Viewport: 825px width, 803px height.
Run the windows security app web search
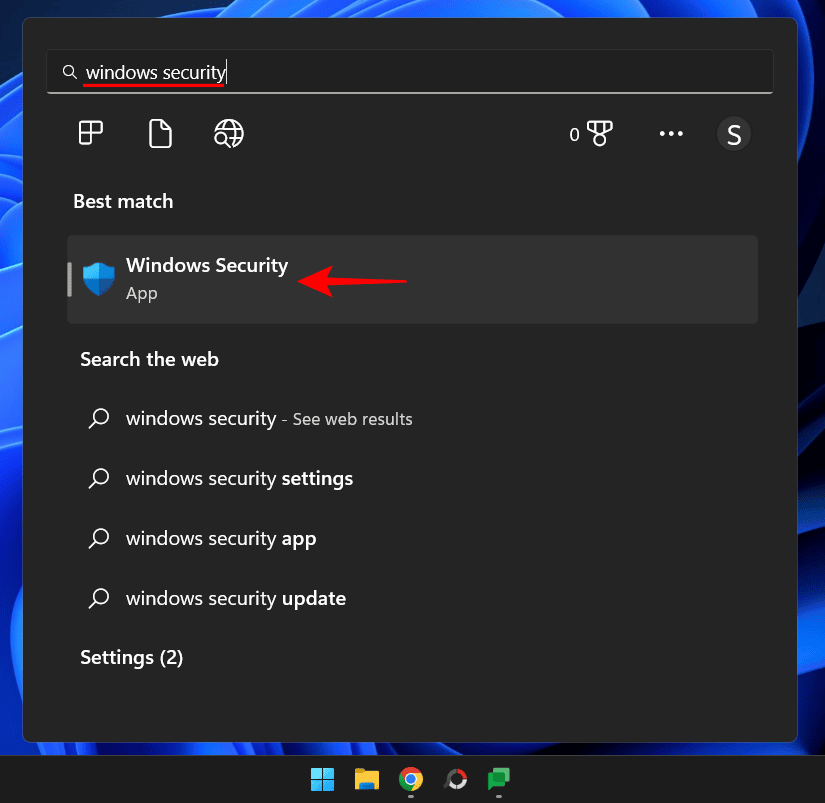(x=220, y=538)
